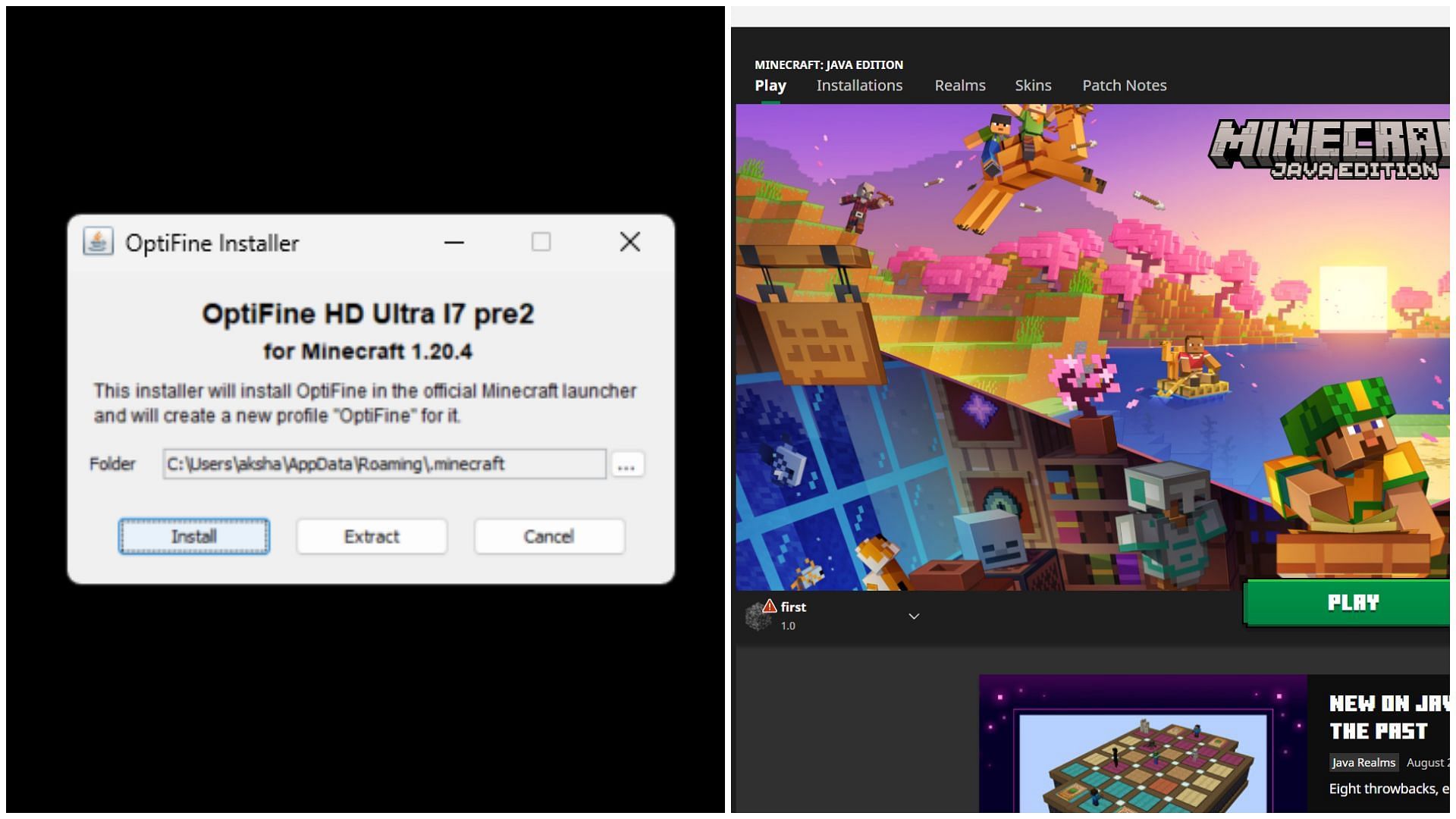
Task: Click the Extract button in OptiFine installer
Action: pos(370,535)
